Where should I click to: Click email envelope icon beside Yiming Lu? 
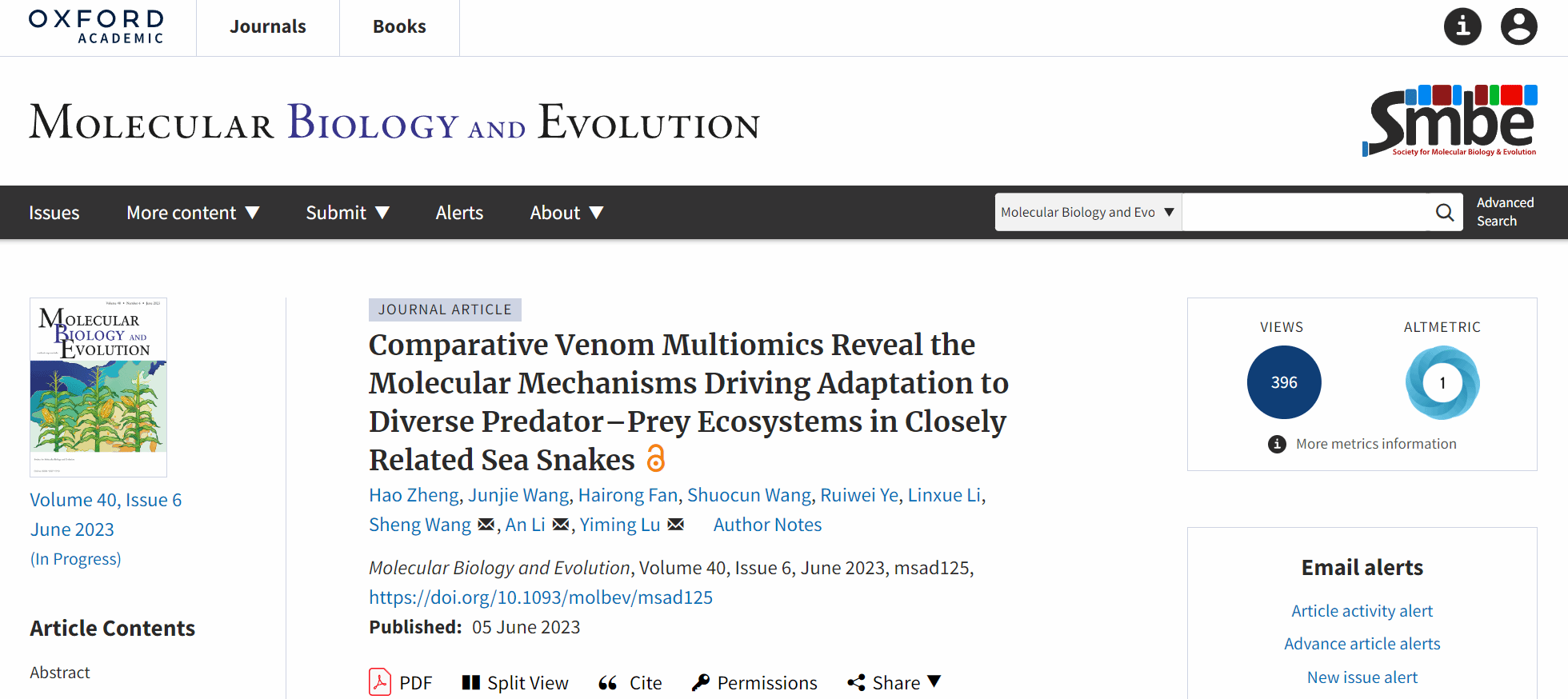point(676,525)
